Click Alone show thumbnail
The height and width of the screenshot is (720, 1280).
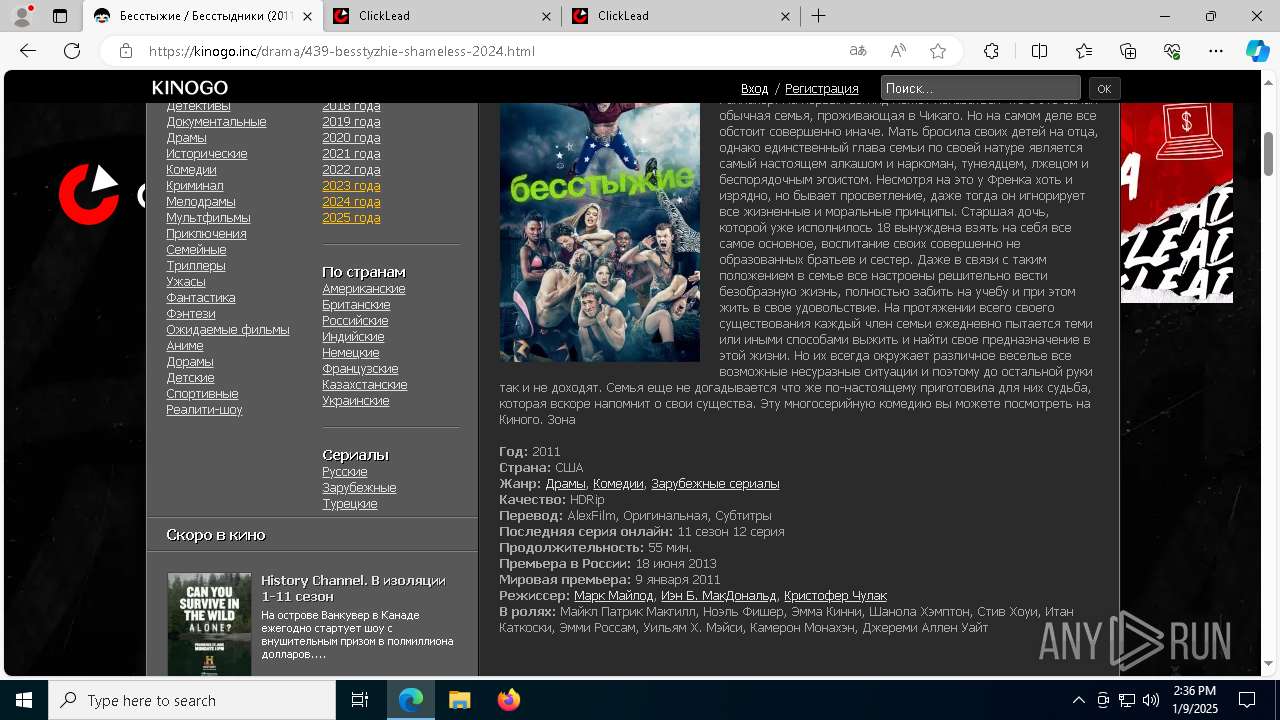pos(209,624)
